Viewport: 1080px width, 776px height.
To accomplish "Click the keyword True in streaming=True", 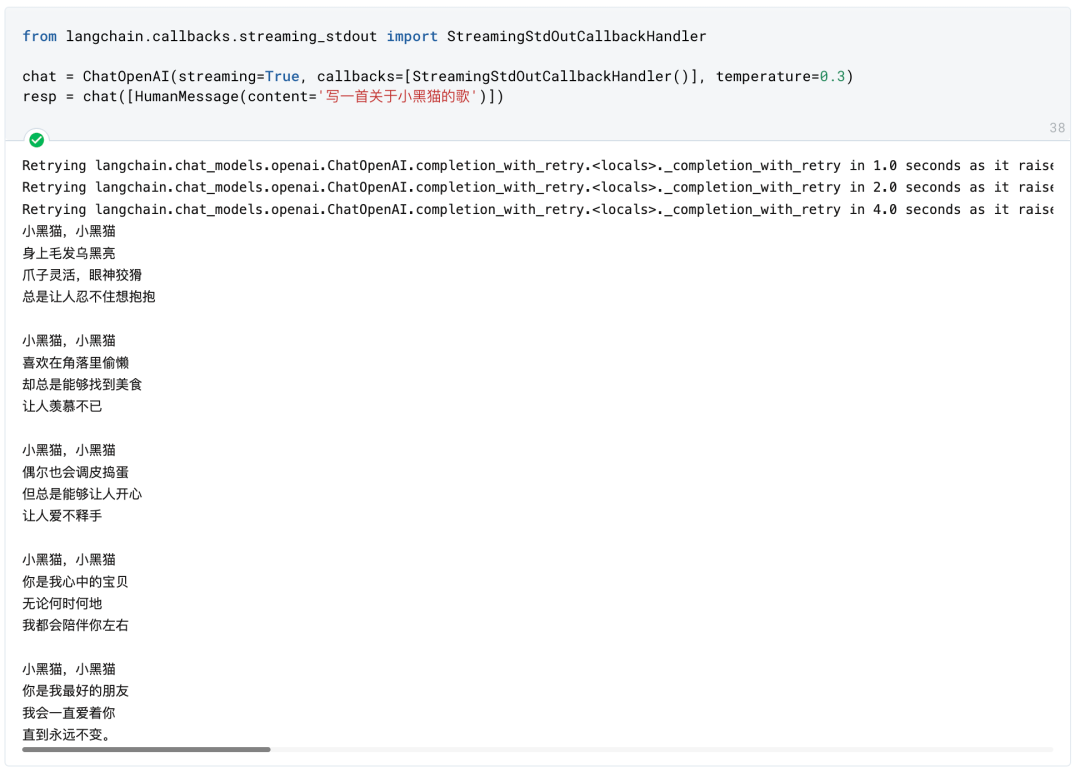I will pos(282,76).
